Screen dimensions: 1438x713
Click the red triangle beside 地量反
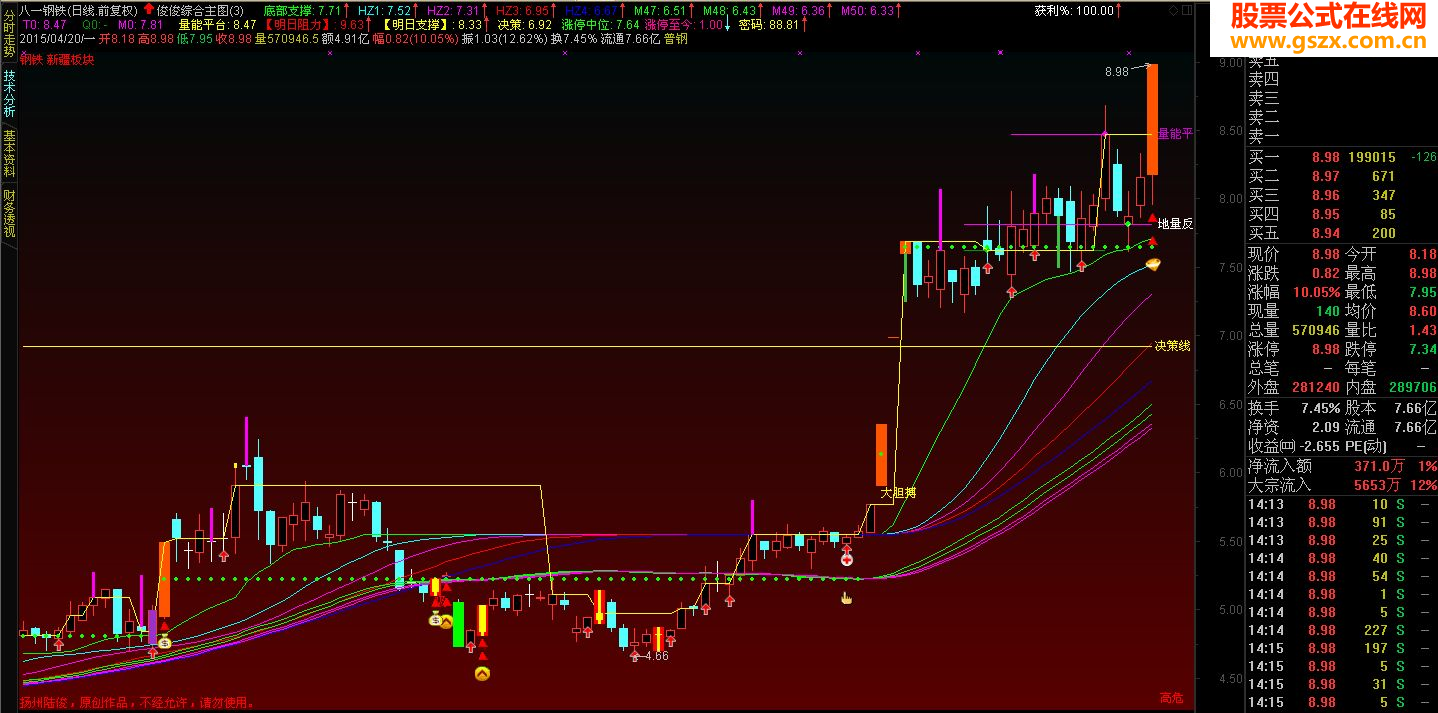[1152, 218]
